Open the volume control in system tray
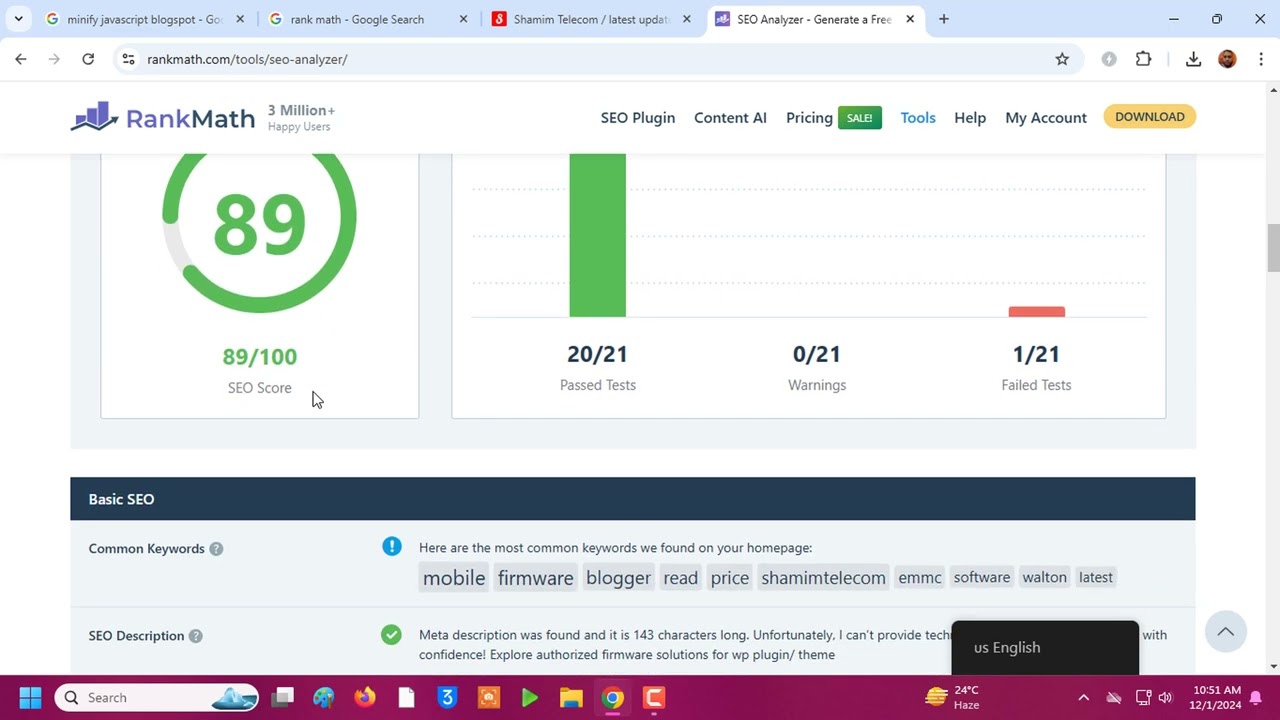 [1165, 697]
